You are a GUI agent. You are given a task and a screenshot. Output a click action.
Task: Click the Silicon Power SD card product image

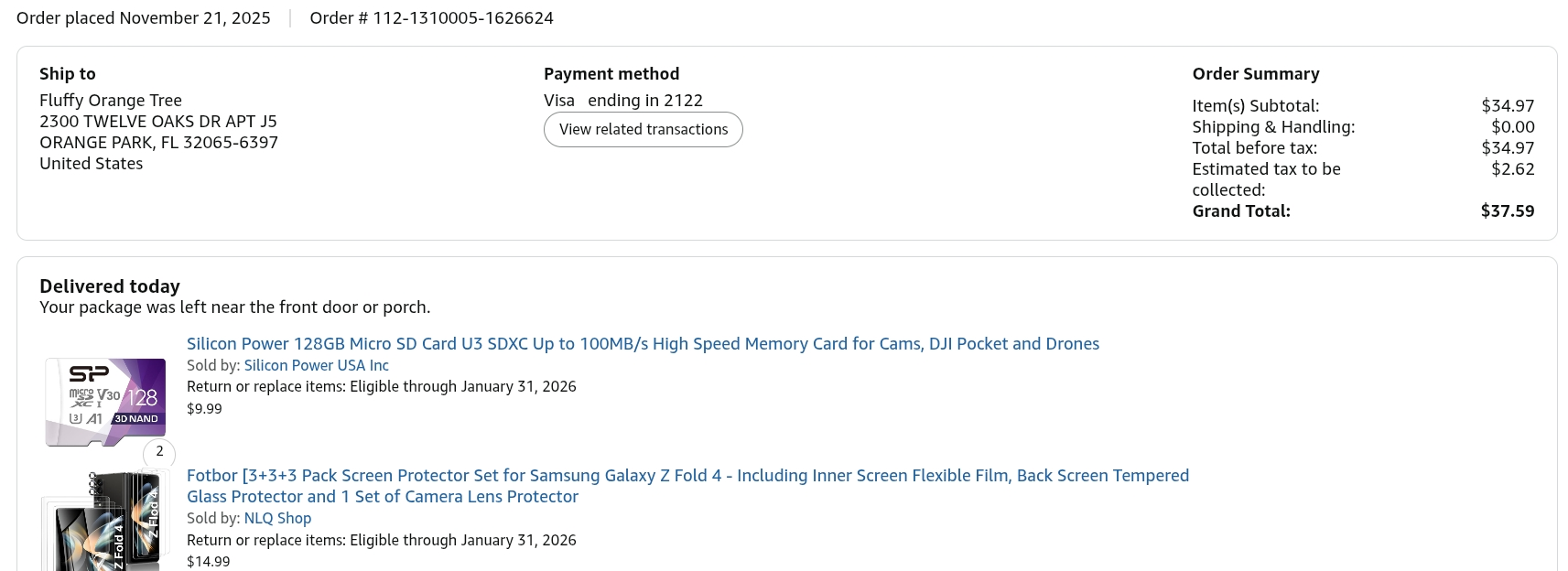point(106,402)
